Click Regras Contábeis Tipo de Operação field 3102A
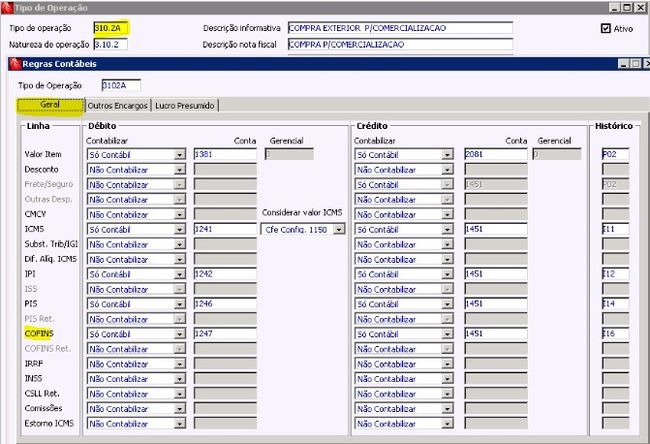Image resolution: width=650 pixels, height=444 pixels. pos(121,85)
